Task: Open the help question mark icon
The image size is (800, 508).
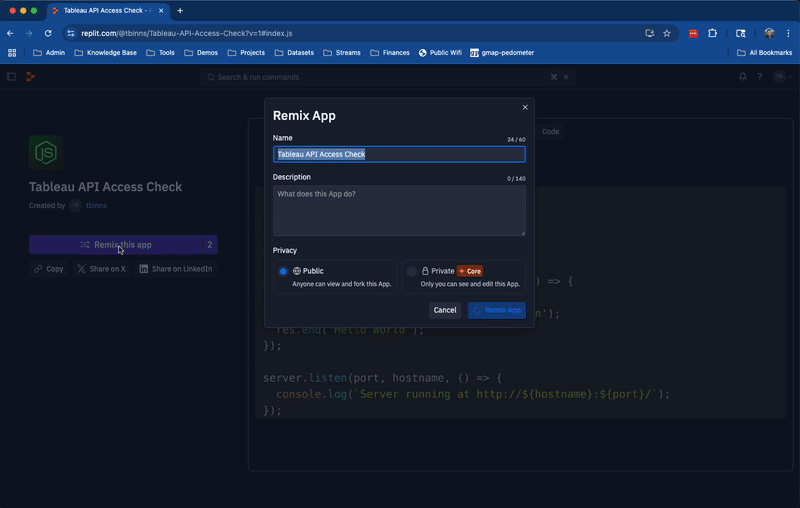Action: [760, 77]
